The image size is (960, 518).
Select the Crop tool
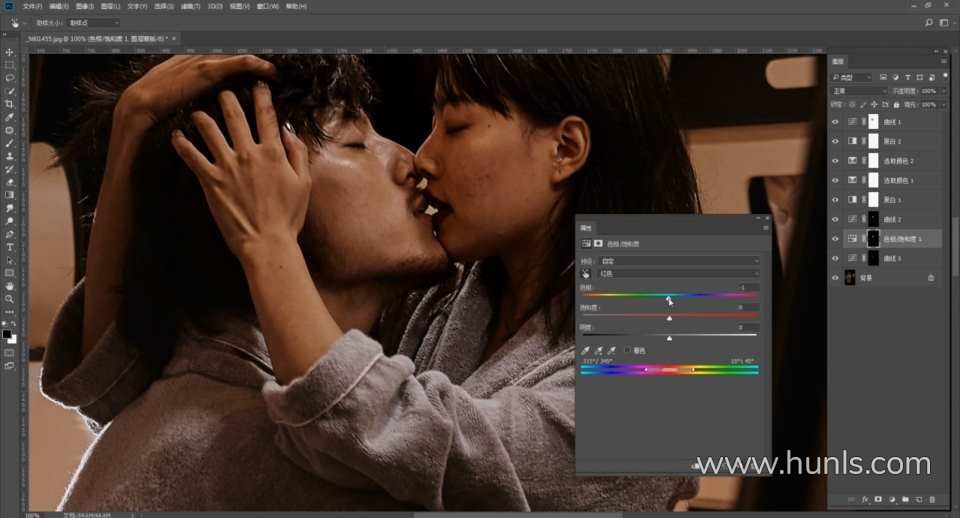[x=10, y=103]
